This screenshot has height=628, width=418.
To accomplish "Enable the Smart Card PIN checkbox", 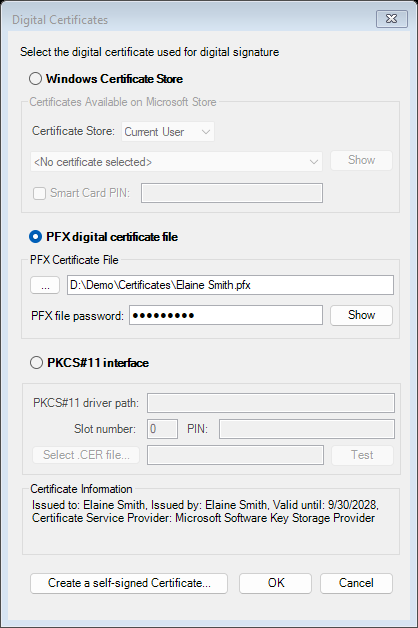I will pos(39,193).
